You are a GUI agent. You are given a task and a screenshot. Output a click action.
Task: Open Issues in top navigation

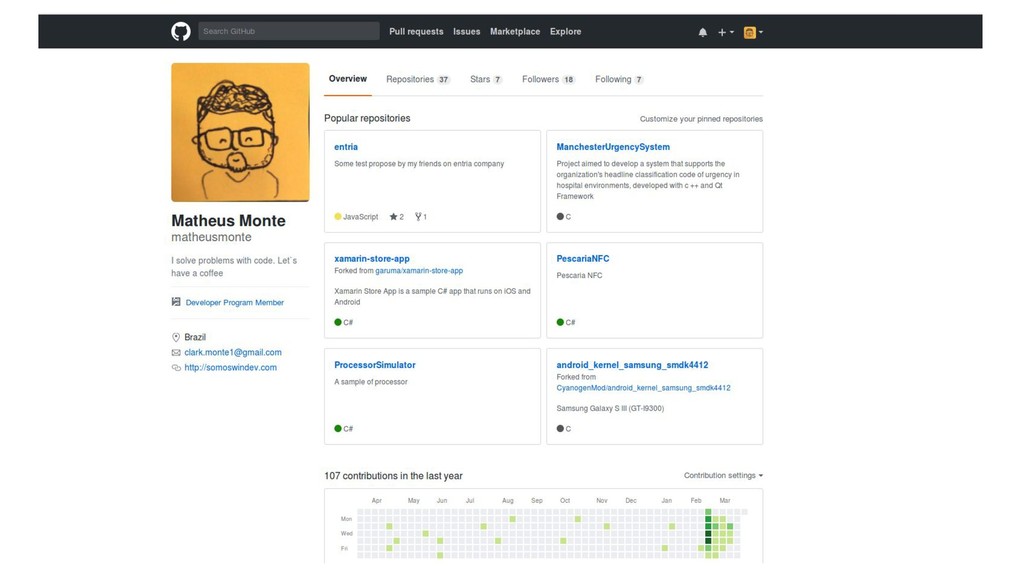coord(466,31)
